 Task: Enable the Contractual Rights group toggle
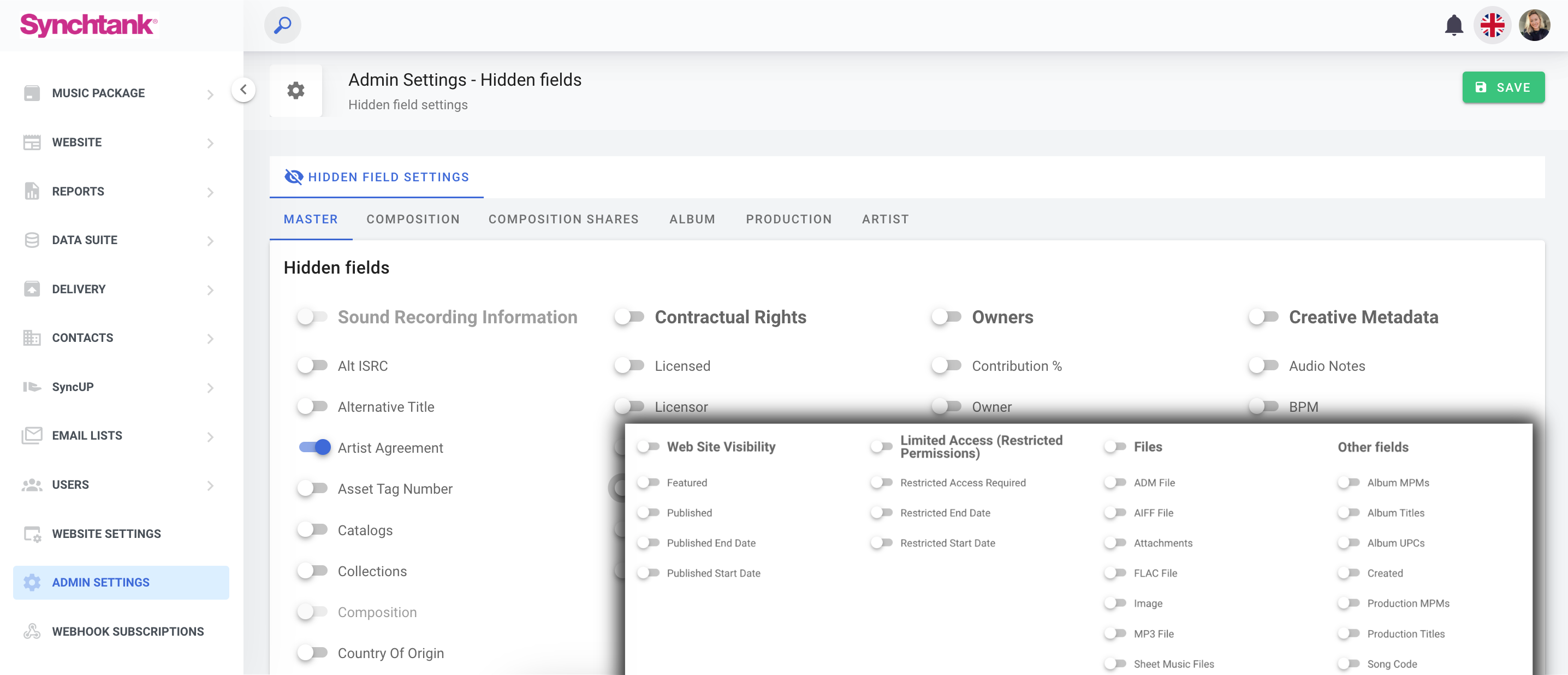(x=629, y=317)
